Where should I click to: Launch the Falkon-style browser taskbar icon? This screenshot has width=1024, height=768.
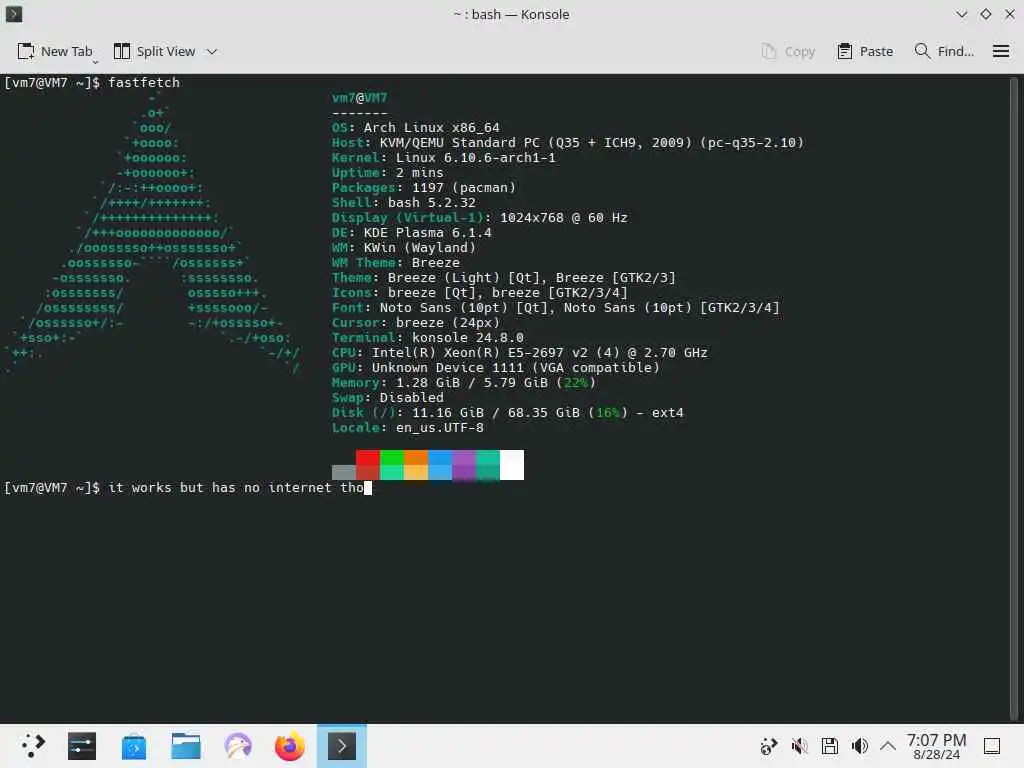coord(238,746)
